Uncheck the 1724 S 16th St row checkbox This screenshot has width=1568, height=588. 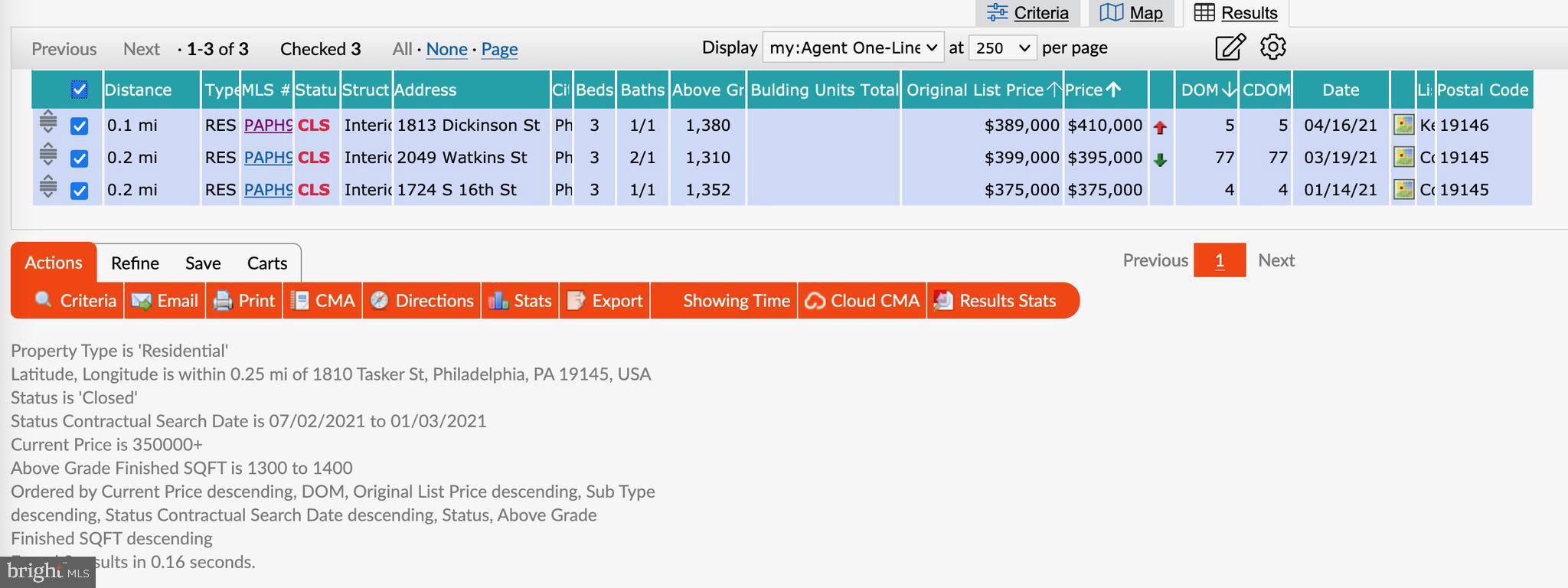pos(80,191)
